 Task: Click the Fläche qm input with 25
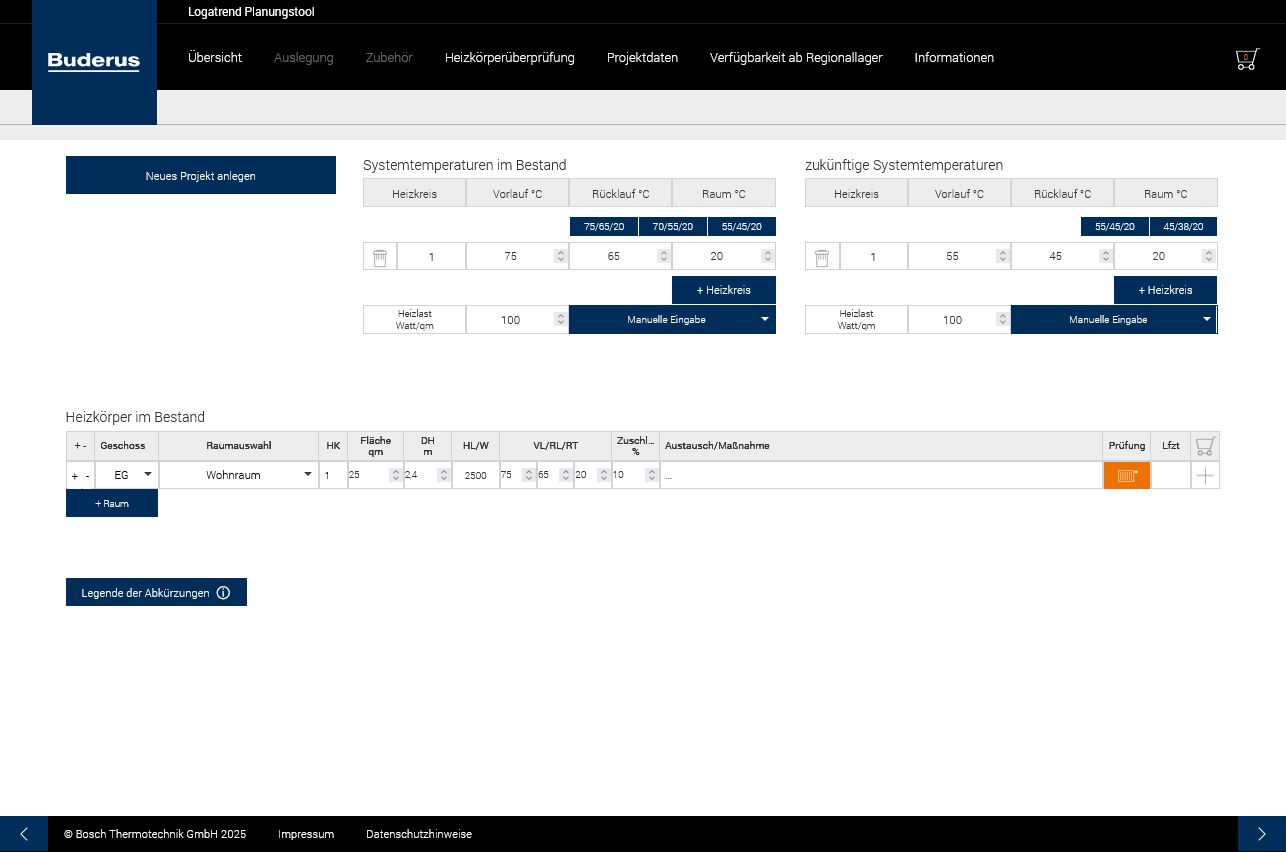coord(369,475)
